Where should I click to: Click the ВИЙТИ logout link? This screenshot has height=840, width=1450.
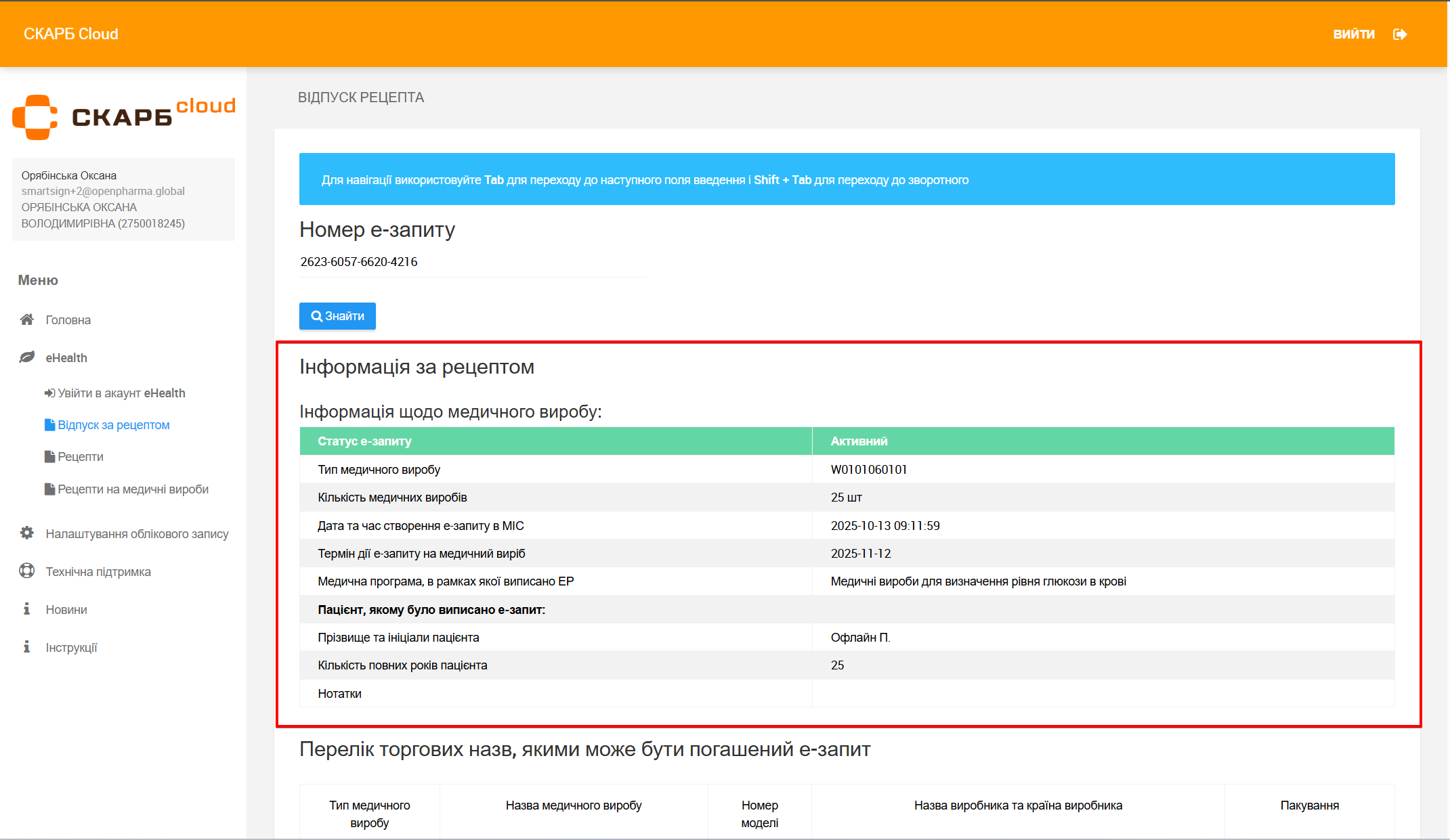coord(1353,34)
